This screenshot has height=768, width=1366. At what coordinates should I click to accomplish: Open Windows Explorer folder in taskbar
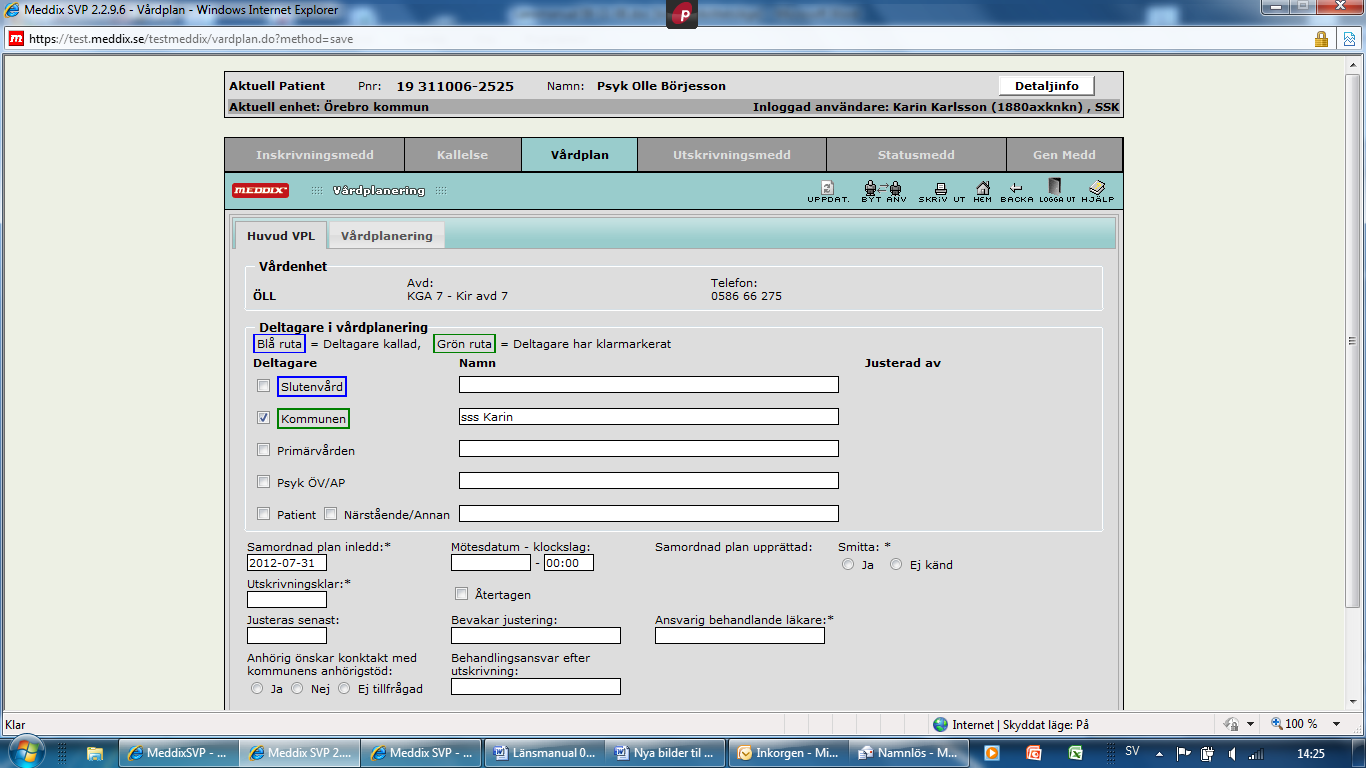tap(96, 753)
